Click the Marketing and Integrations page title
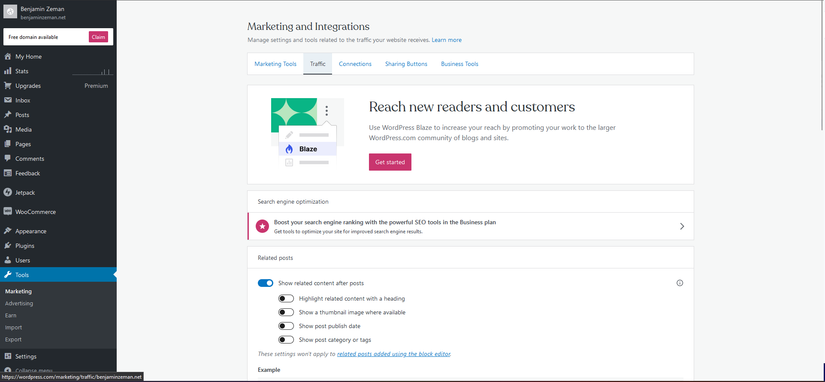The image size is (825, 382). pos(308,26)
